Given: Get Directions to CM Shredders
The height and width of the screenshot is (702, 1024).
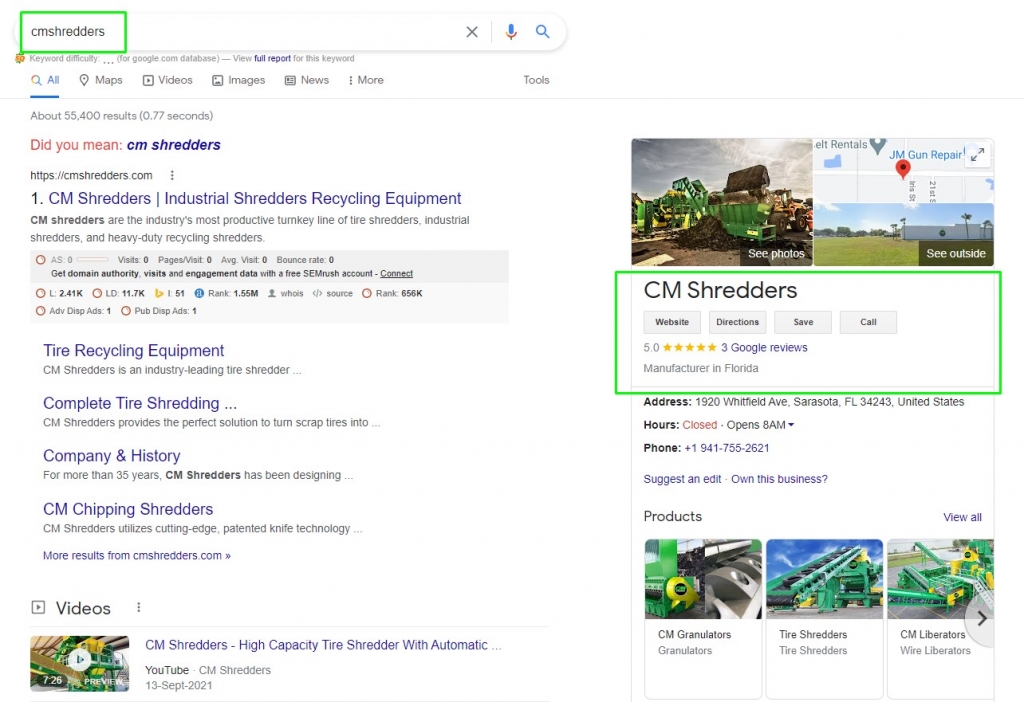Looking at the screenshot, I should pos(737,322).
